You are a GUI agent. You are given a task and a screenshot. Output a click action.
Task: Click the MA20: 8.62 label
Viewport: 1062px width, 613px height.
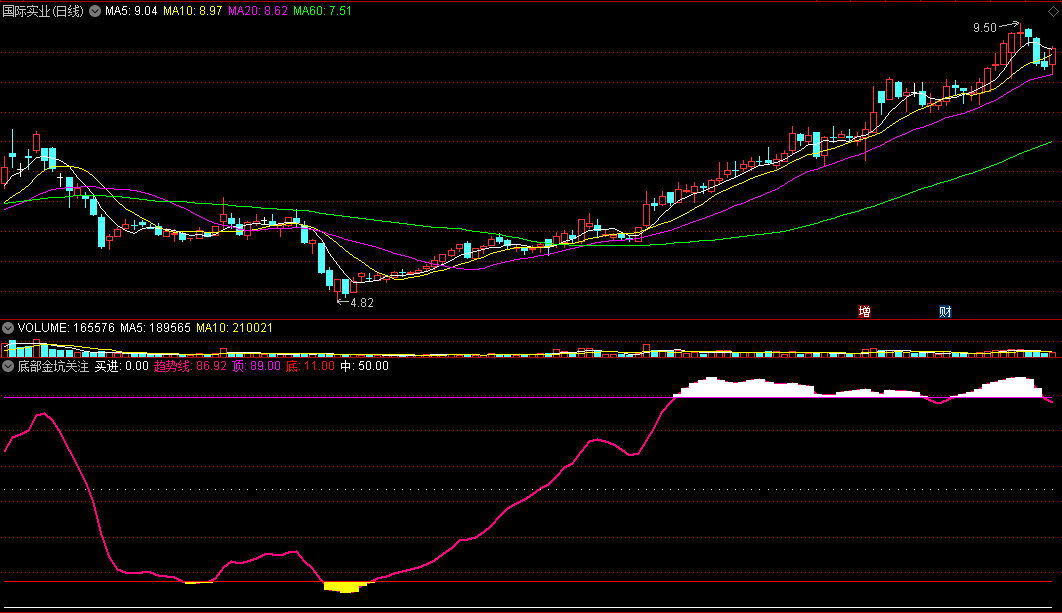click(x=257, y=11)
